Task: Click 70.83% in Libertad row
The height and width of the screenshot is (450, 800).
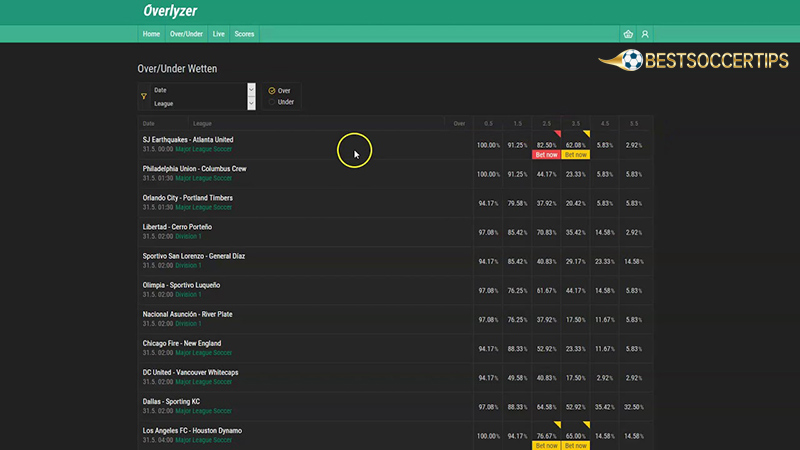Action: pos(546,233)
